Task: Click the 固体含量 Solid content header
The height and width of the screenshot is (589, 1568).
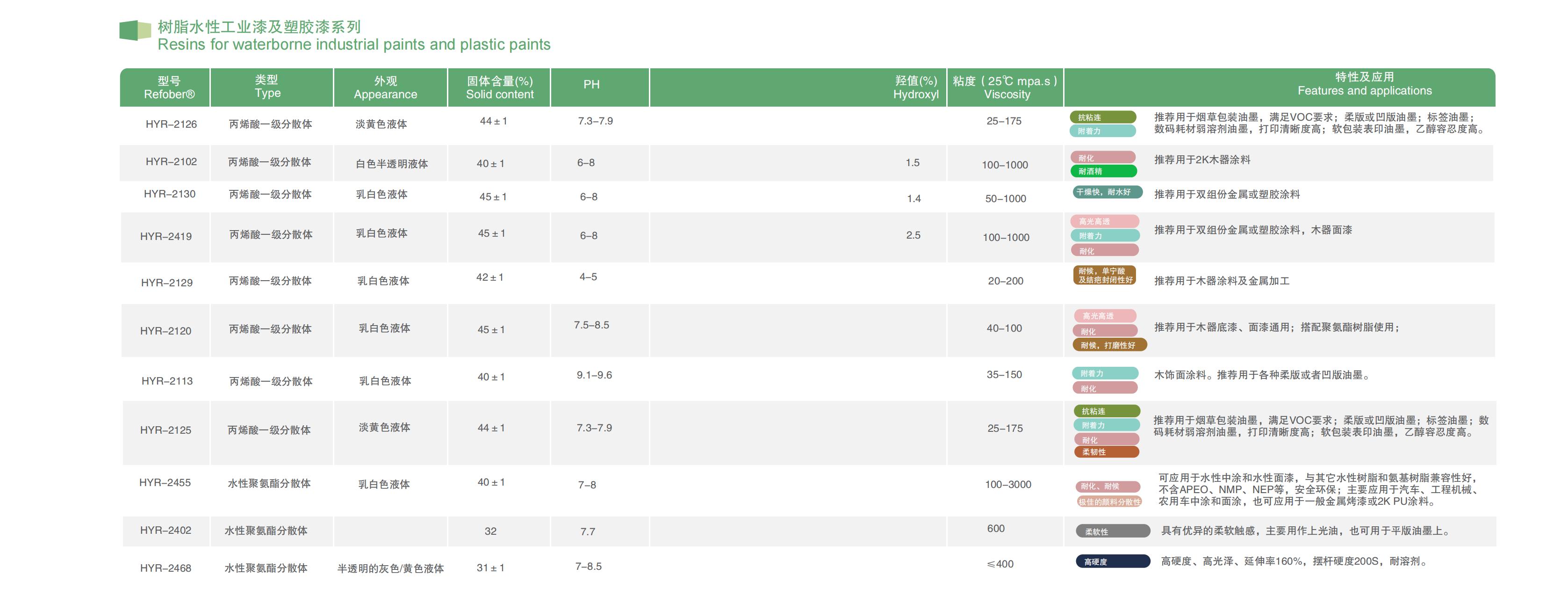Action: (x=499, y=87)
